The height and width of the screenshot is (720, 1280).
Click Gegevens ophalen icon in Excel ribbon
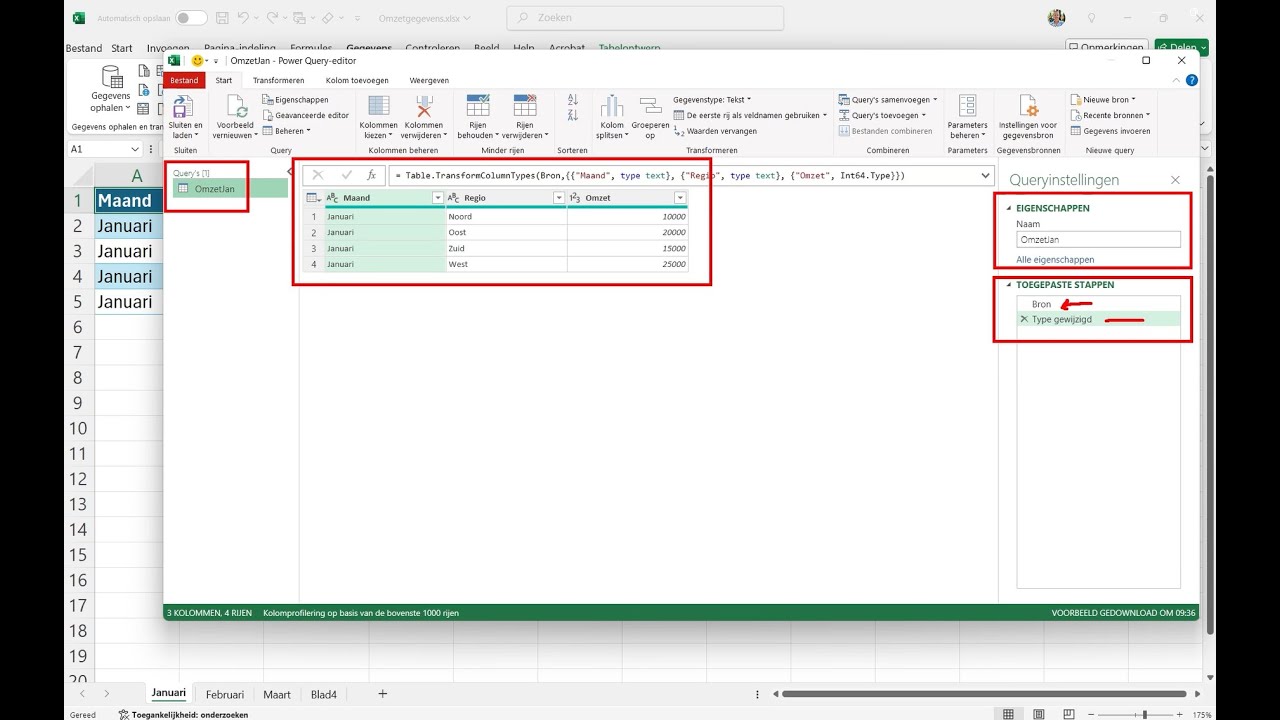[x=112, y=77]
